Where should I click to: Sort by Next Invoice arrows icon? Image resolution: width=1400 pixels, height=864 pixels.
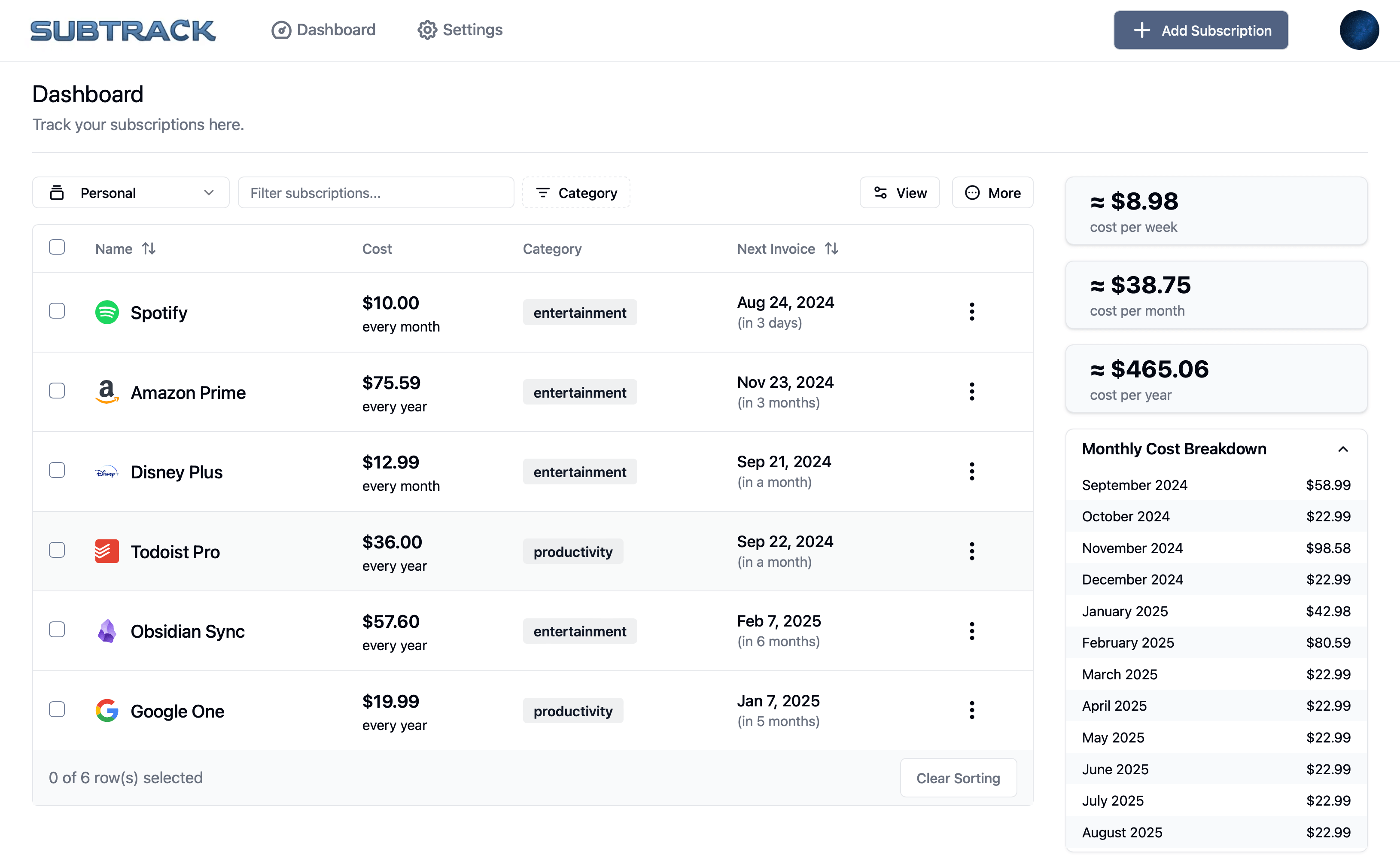point(831,249)
